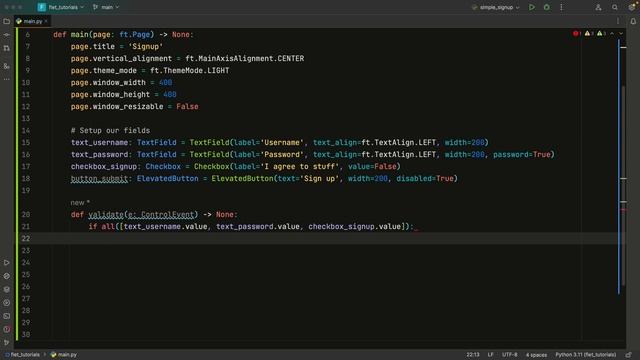Screen dimensions: 640x360
Task: Click the 'new *' author inlay hint
Action: click(x=80, y=202)
